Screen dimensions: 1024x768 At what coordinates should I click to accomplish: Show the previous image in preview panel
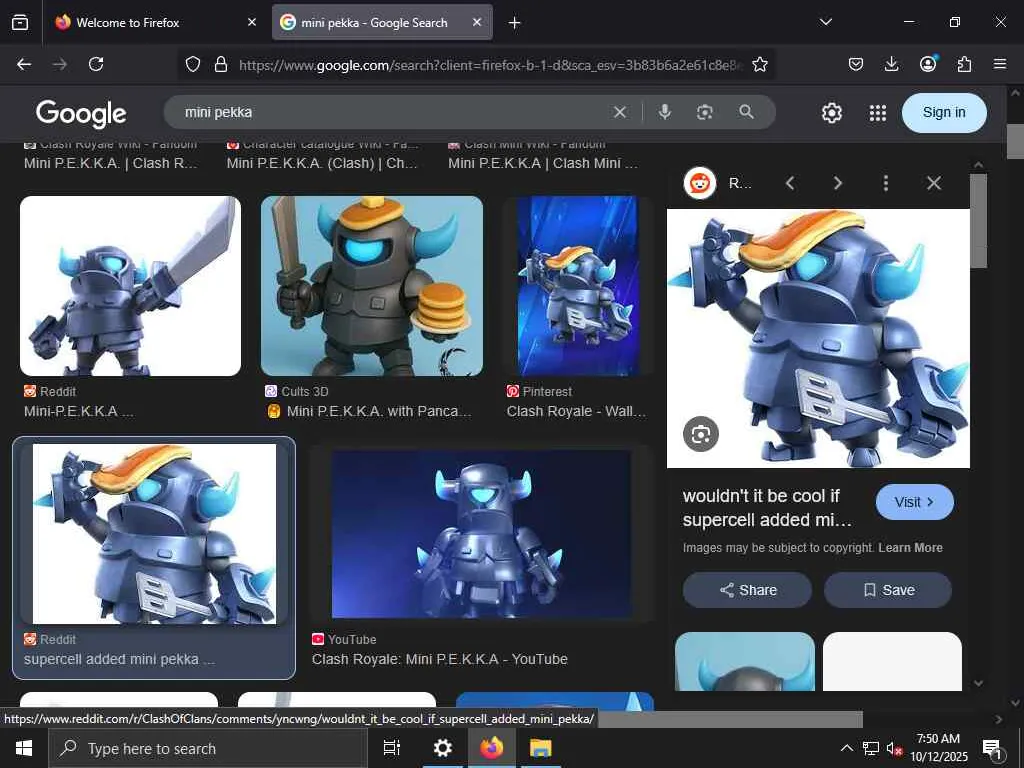[x=790, y=184]
